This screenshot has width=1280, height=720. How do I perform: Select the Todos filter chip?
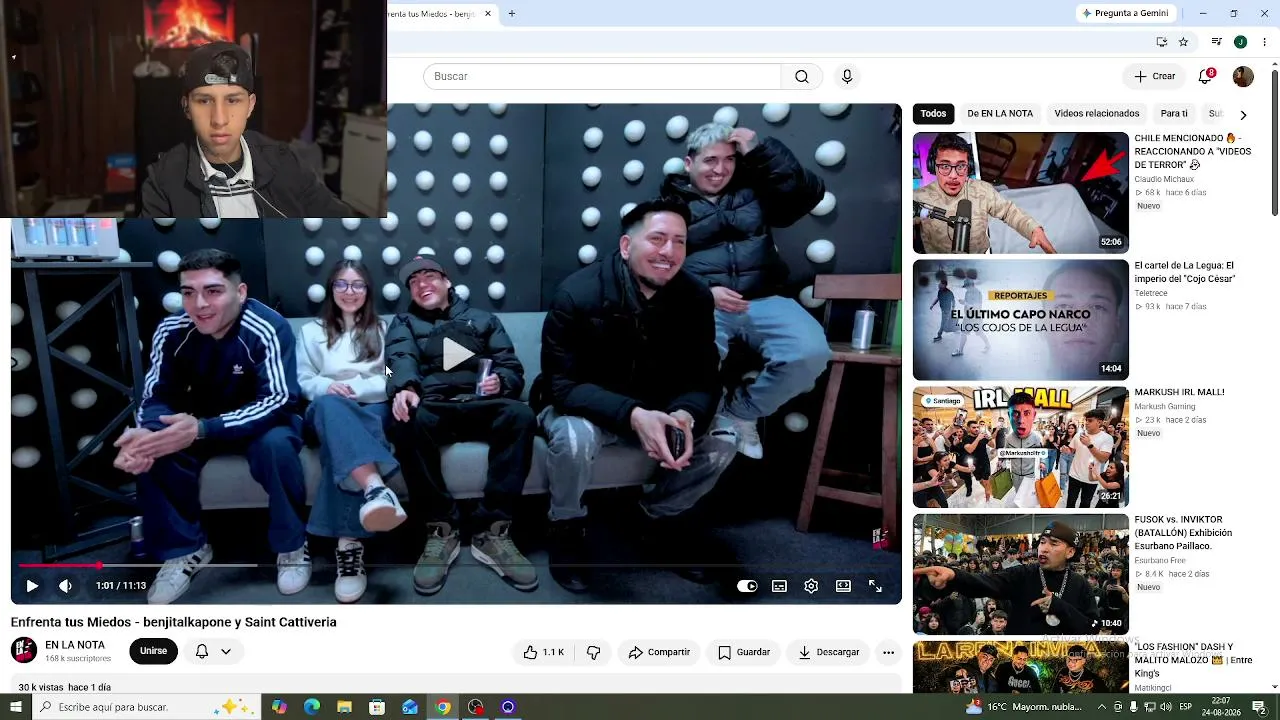[x=933, y=114]
